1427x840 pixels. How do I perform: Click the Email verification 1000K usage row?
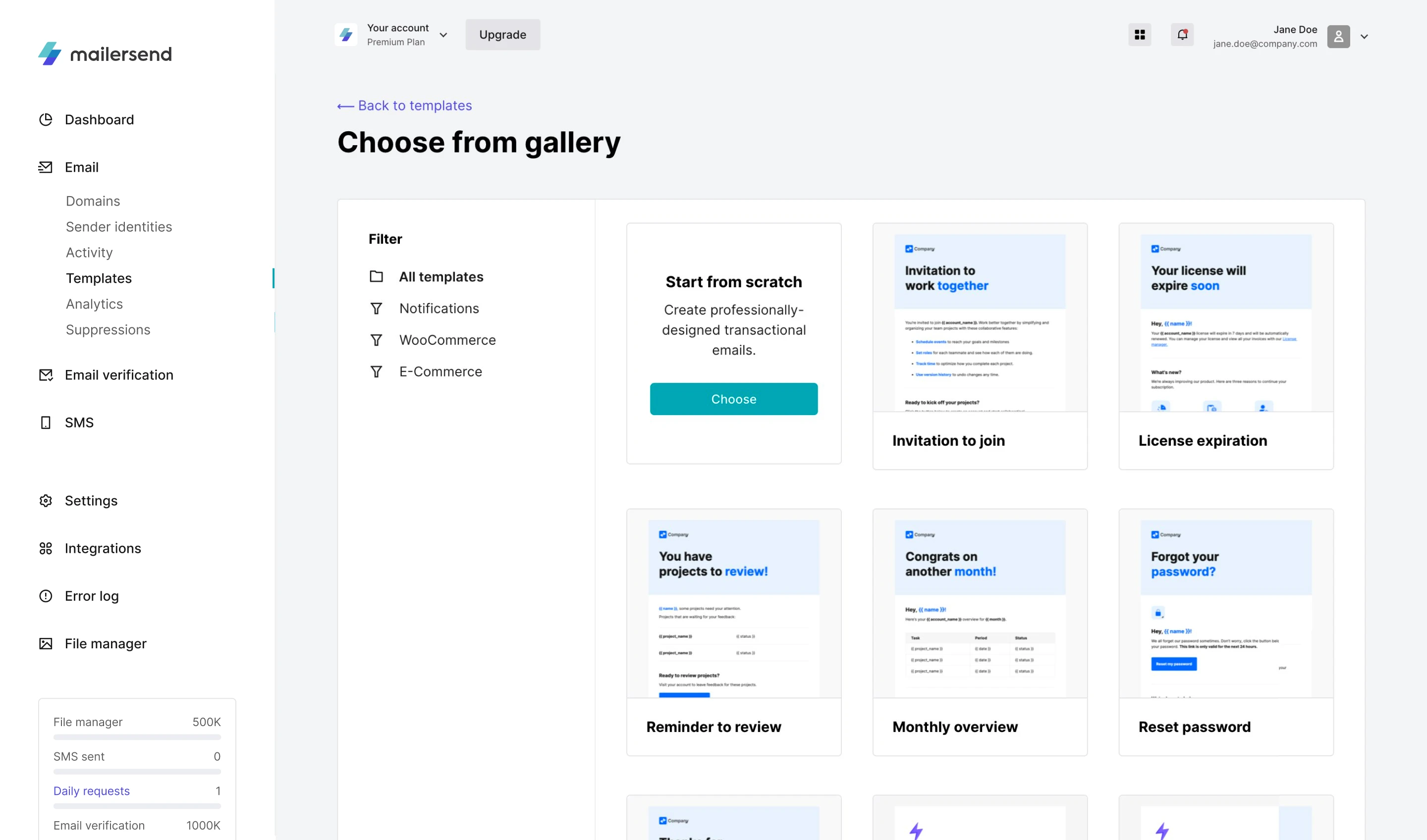137,825
